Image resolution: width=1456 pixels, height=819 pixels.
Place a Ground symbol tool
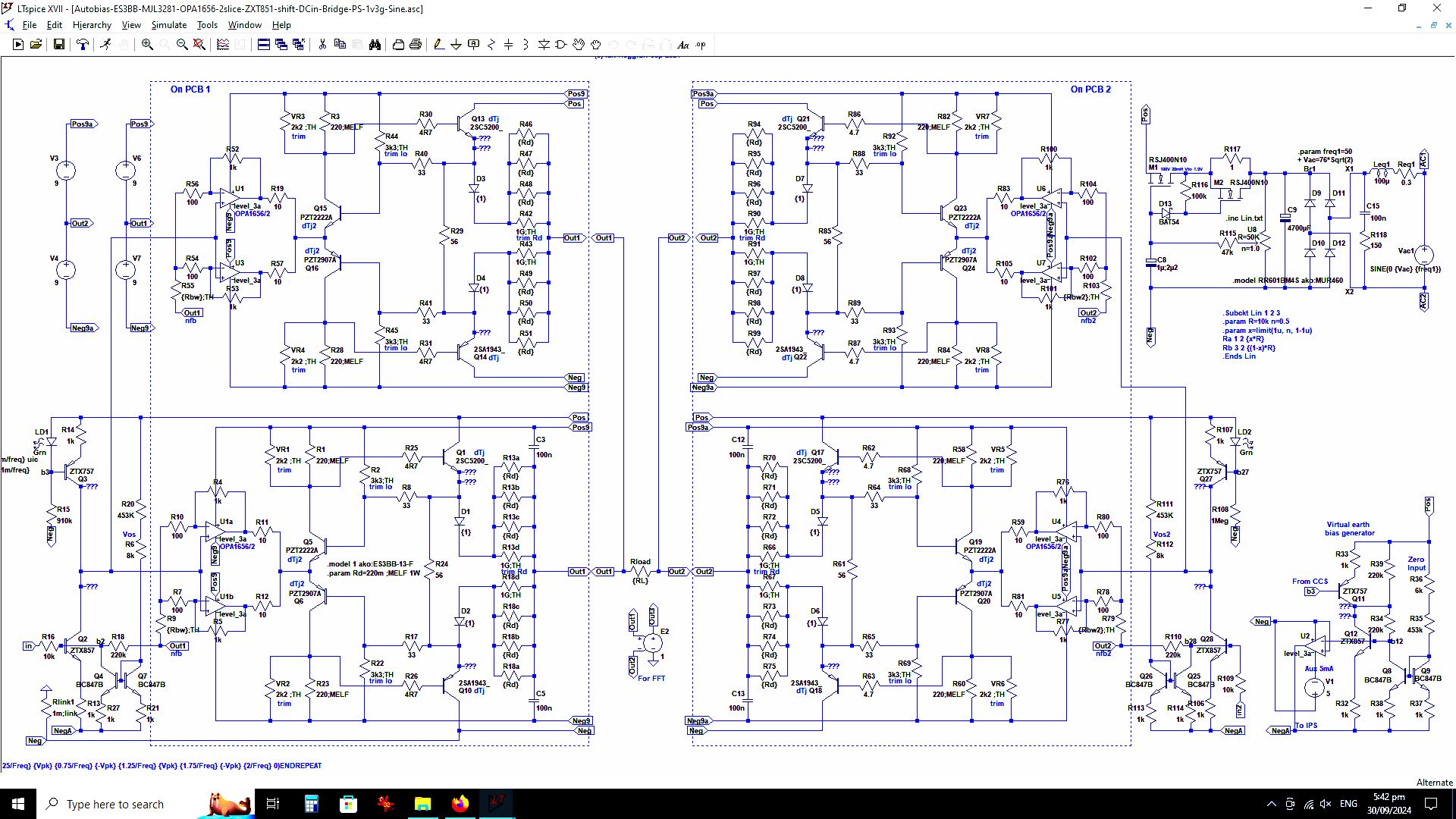pyautogui.click(x=456, y=45)
